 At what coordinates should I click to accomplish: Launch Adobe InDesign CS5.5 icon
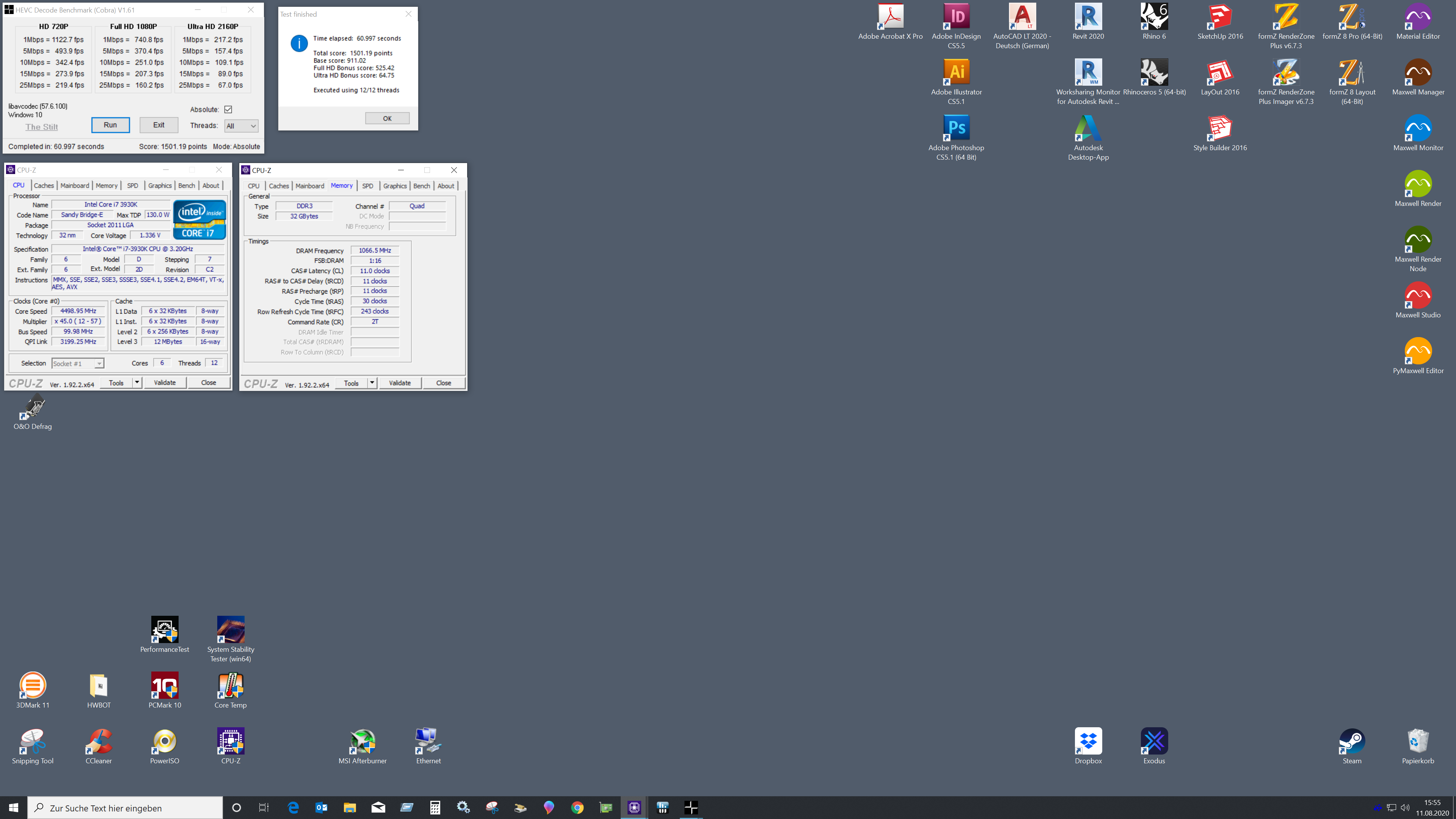click(x=956, y=26)
